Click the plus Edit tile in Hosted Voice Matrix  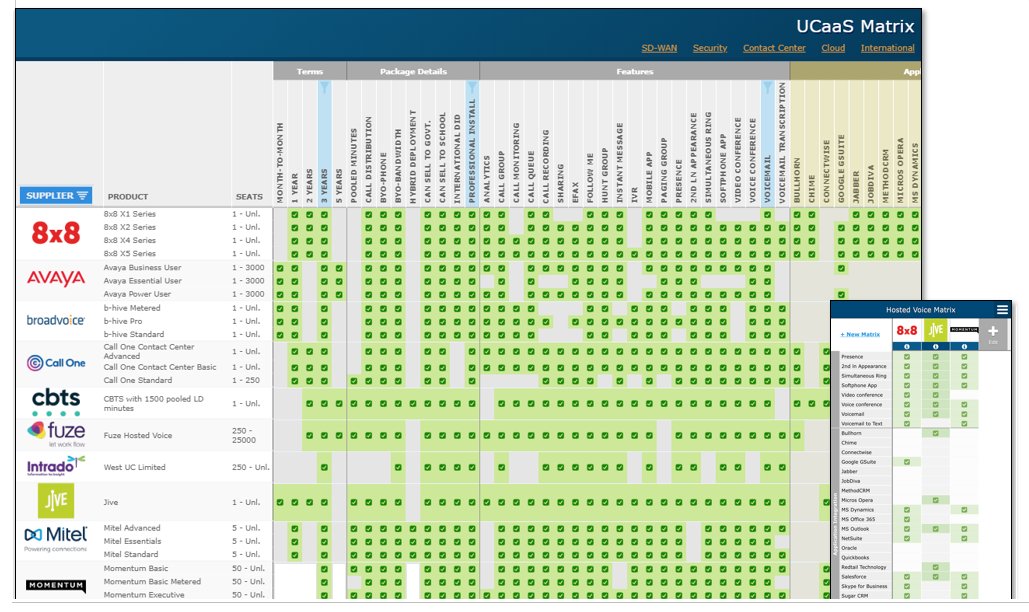tap(992, 333)
